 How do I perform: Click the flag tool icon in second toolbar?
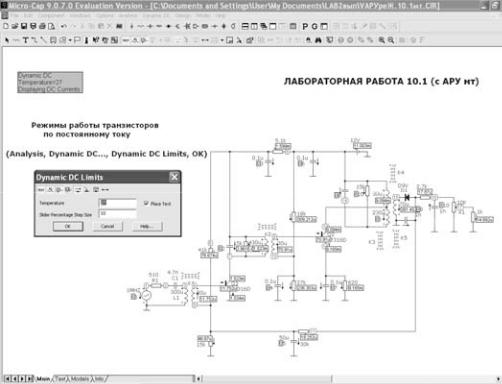pos(77,40)
